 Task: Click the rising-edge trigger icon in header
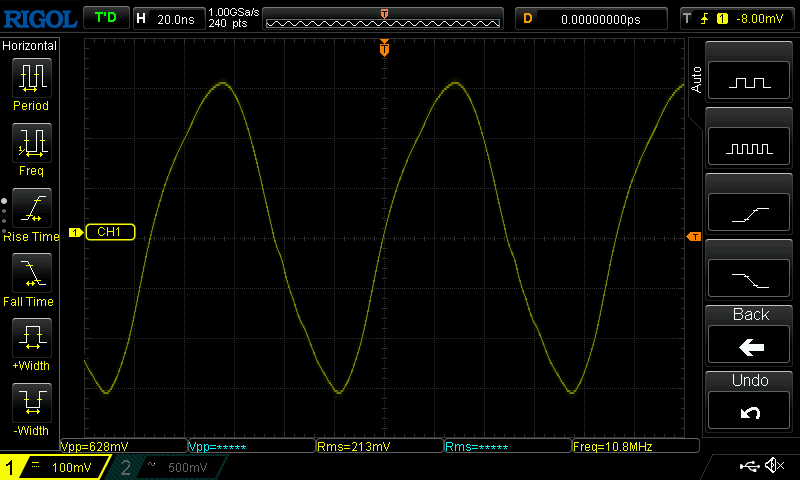point(705,19)
